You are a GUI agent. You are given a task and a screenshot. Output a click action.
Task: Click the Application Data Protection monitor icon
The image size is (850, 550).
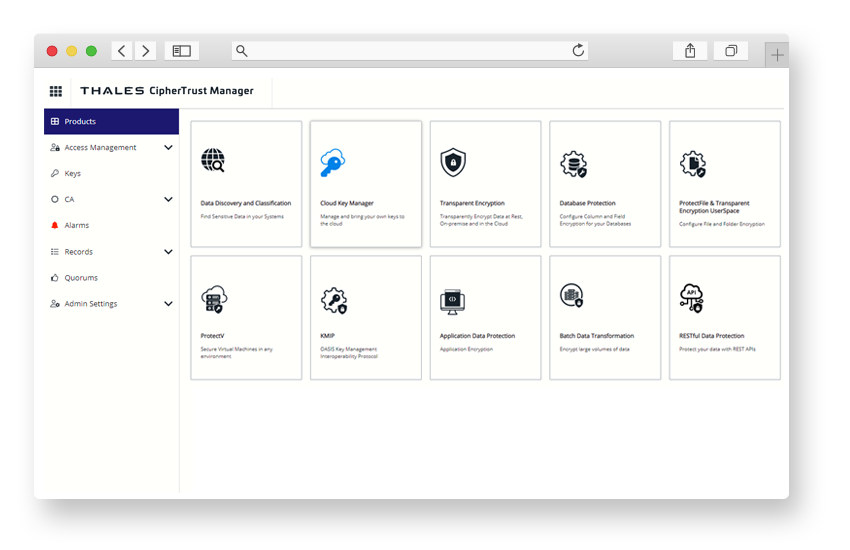pyautogui.click(x=452, y=302)
